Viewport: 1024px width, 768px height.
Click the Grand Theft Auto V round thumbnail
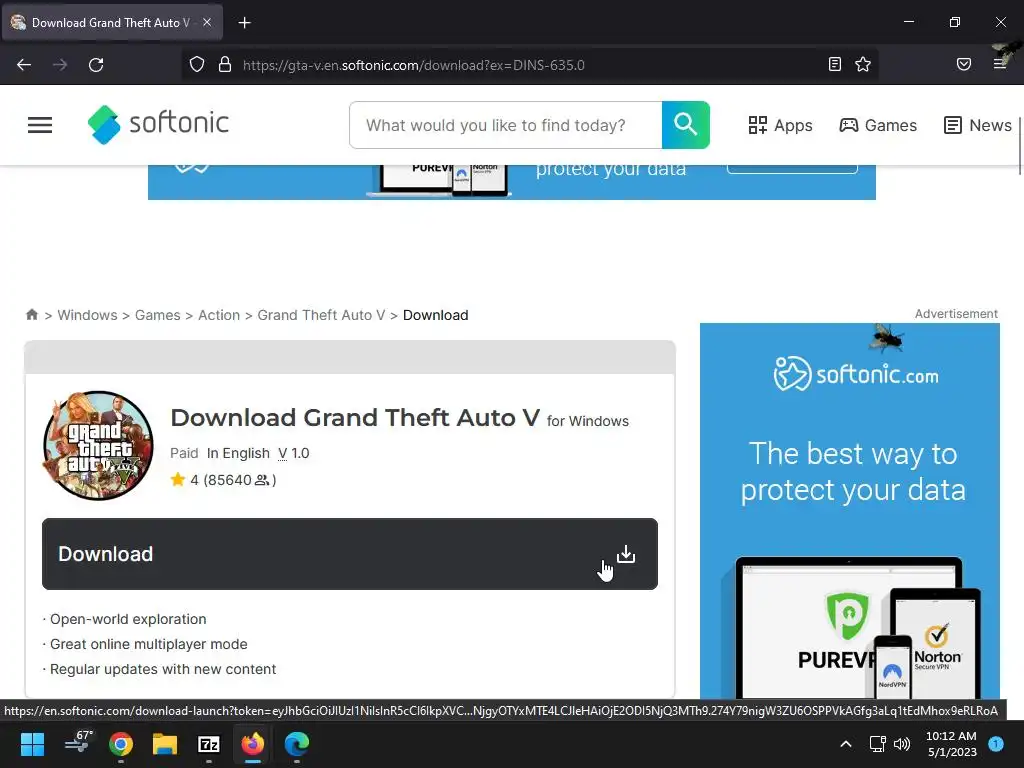coord(98,445)
